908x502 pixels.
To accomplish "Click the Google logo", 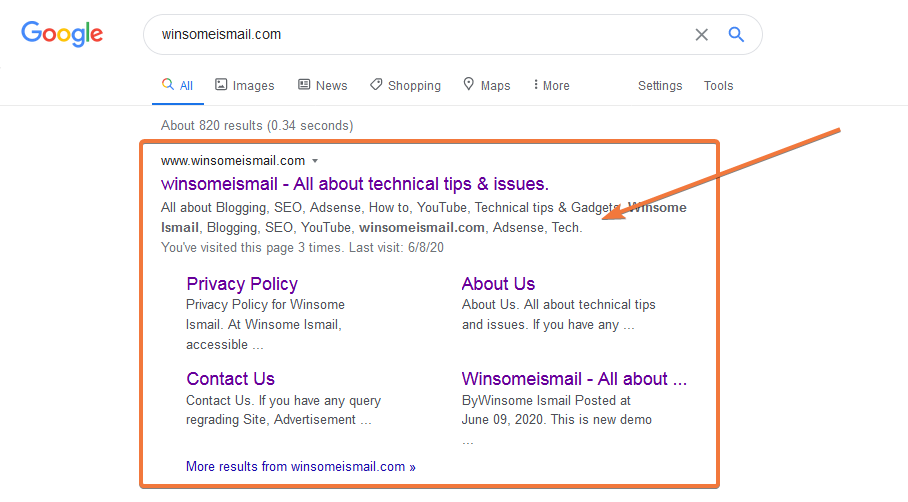I will (62, 34).
